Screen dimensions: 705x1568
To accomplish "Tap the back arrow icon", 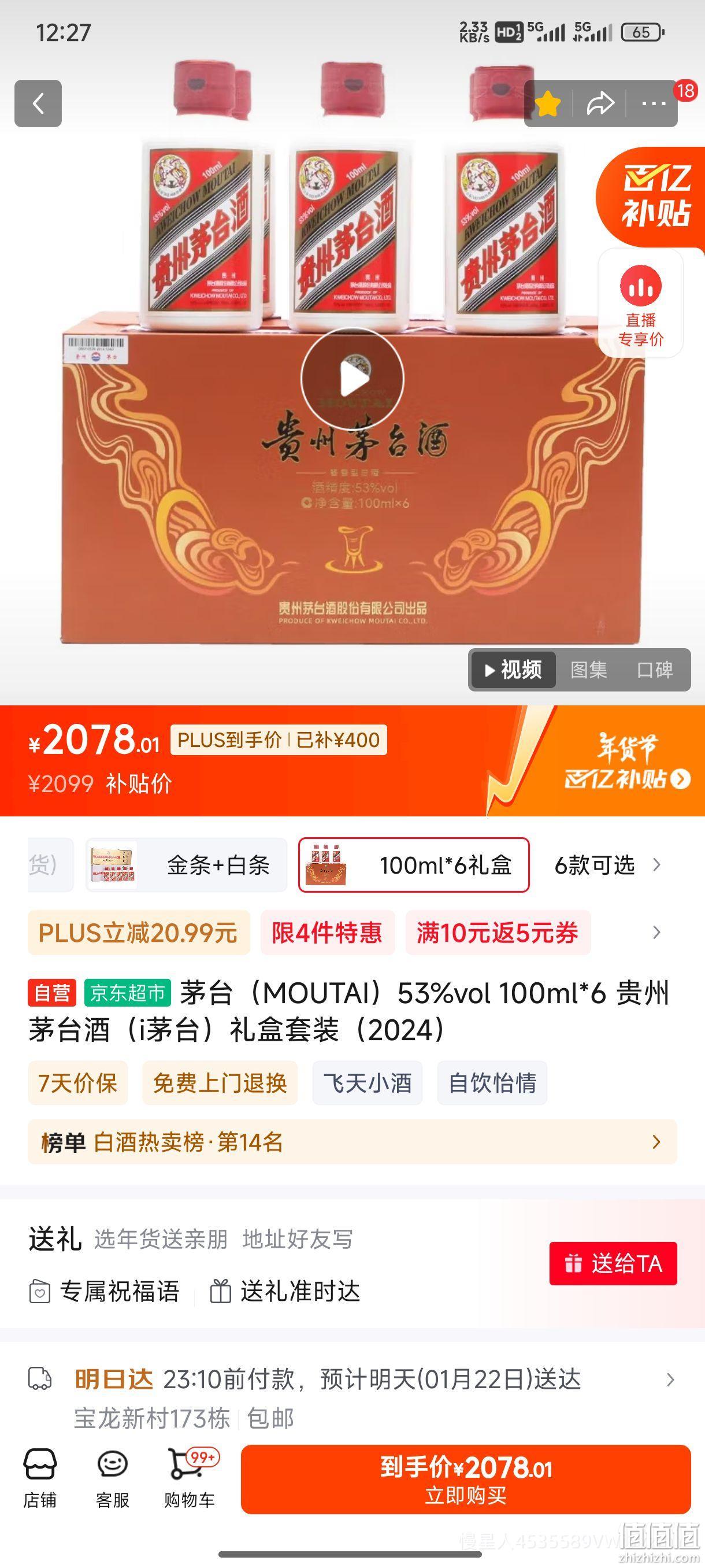I will click(x=38, y=103).
